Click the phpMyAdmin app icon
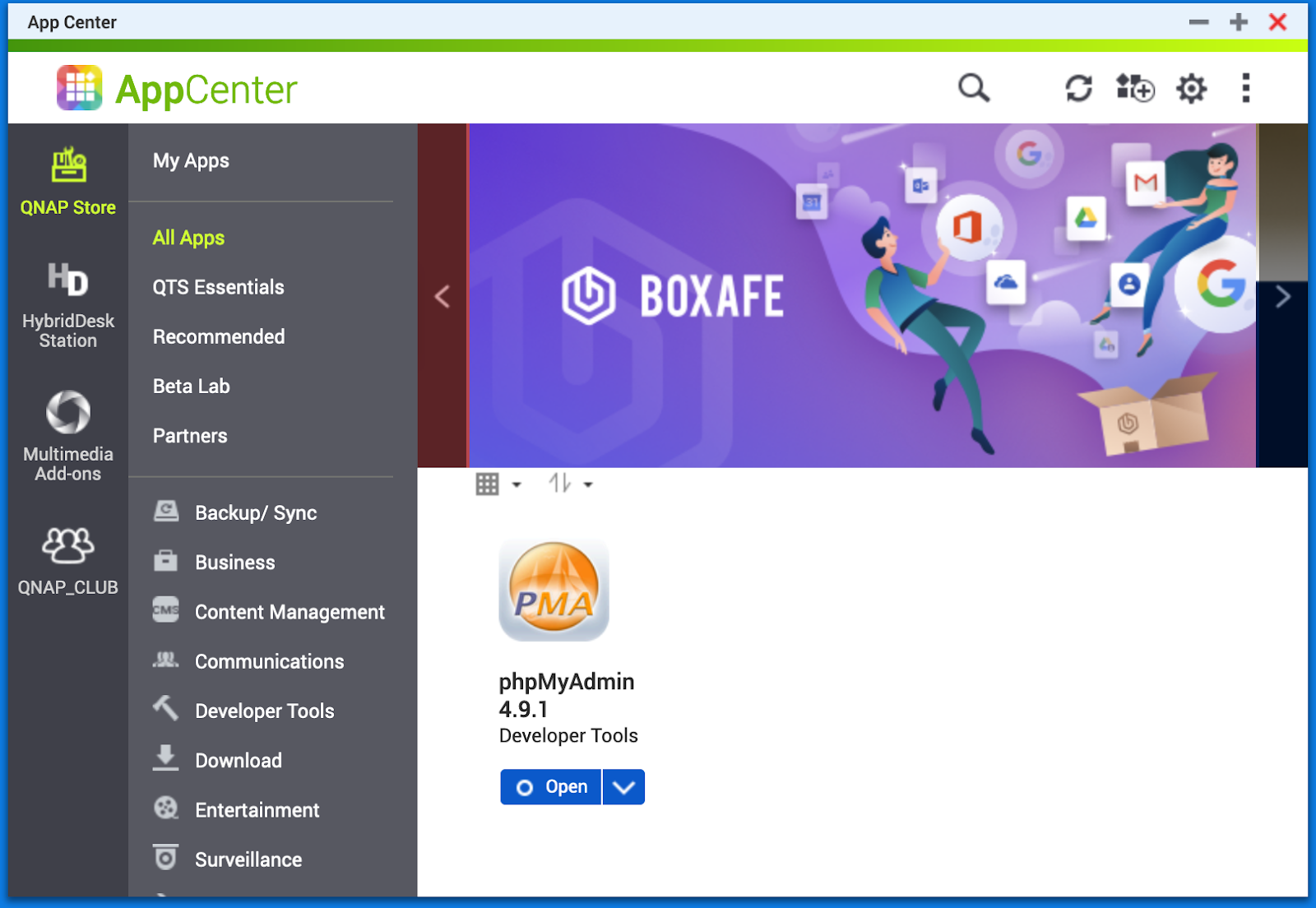The image size is (1316, 908). (554, 591)
